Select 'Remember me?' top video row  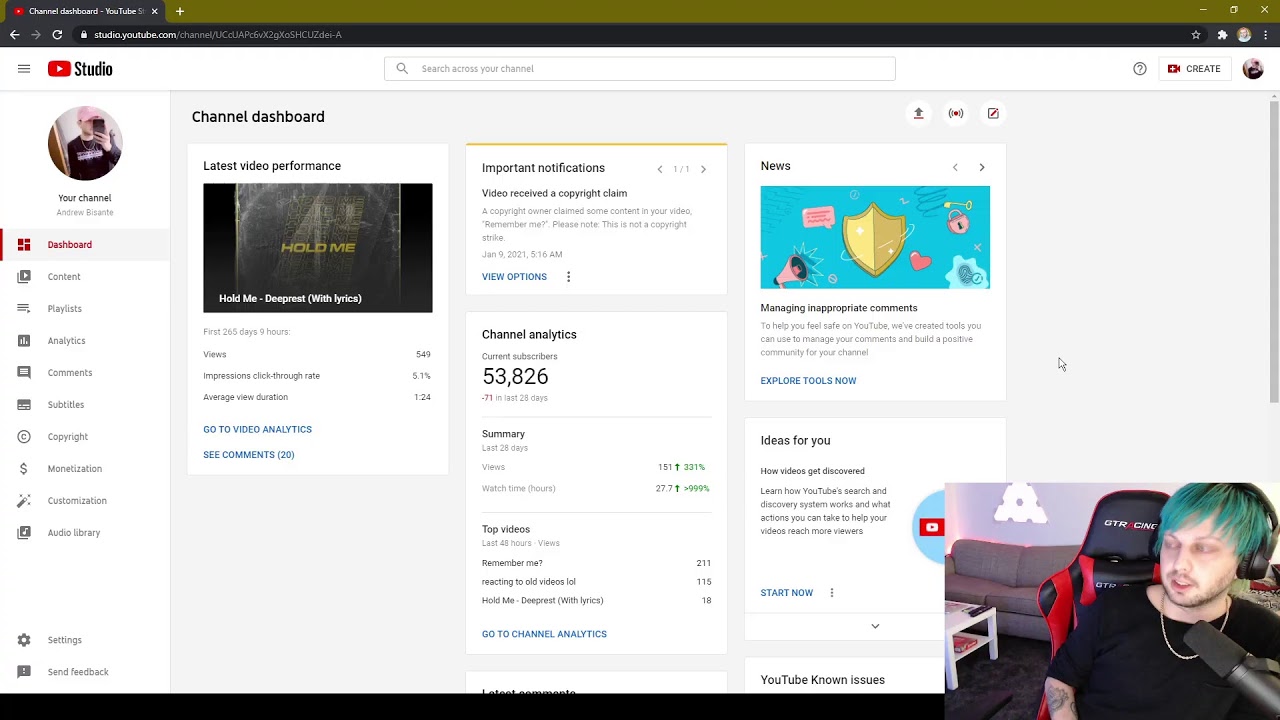pyautogui.click(x=596, y=563)
